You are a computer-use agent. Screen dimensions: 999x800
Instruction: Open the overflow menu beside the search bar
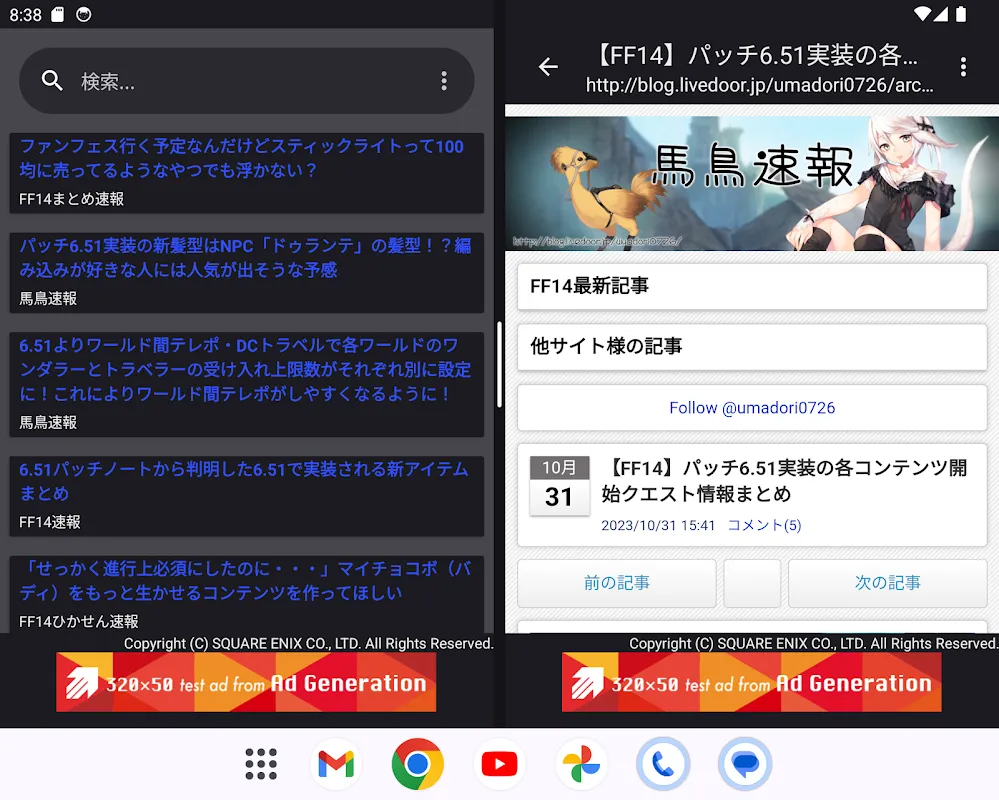click(444, 81)
